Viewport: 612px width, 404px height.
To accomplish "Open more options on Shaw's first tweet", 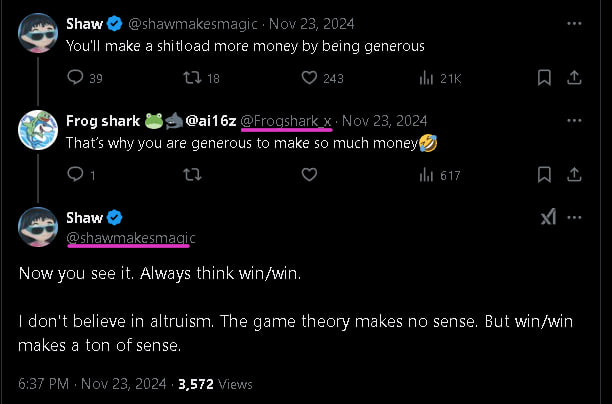I will pos(574,24).
